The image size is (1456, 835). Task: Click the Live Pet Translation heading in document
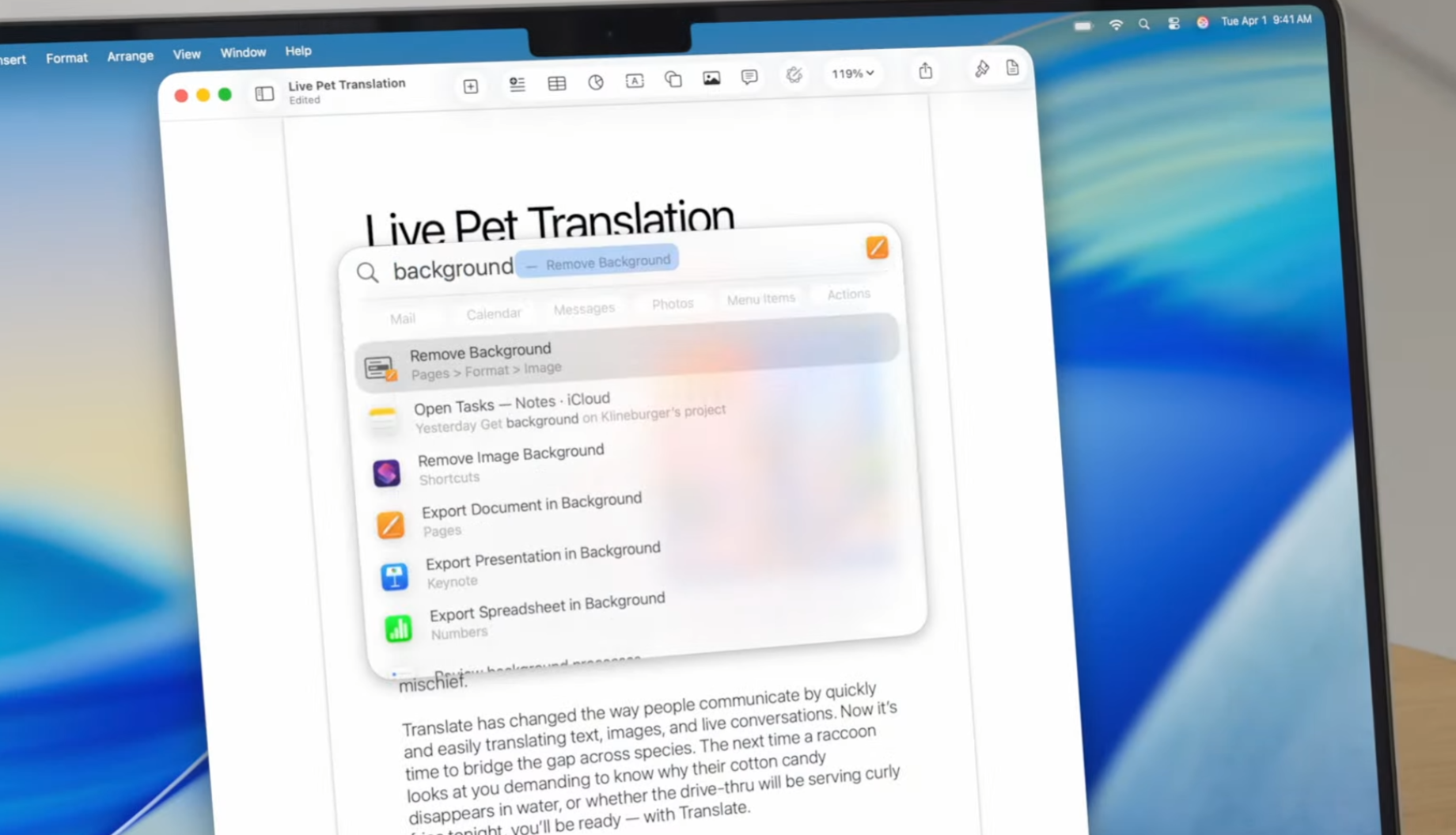pyautogui.click(x=549, y=223)
